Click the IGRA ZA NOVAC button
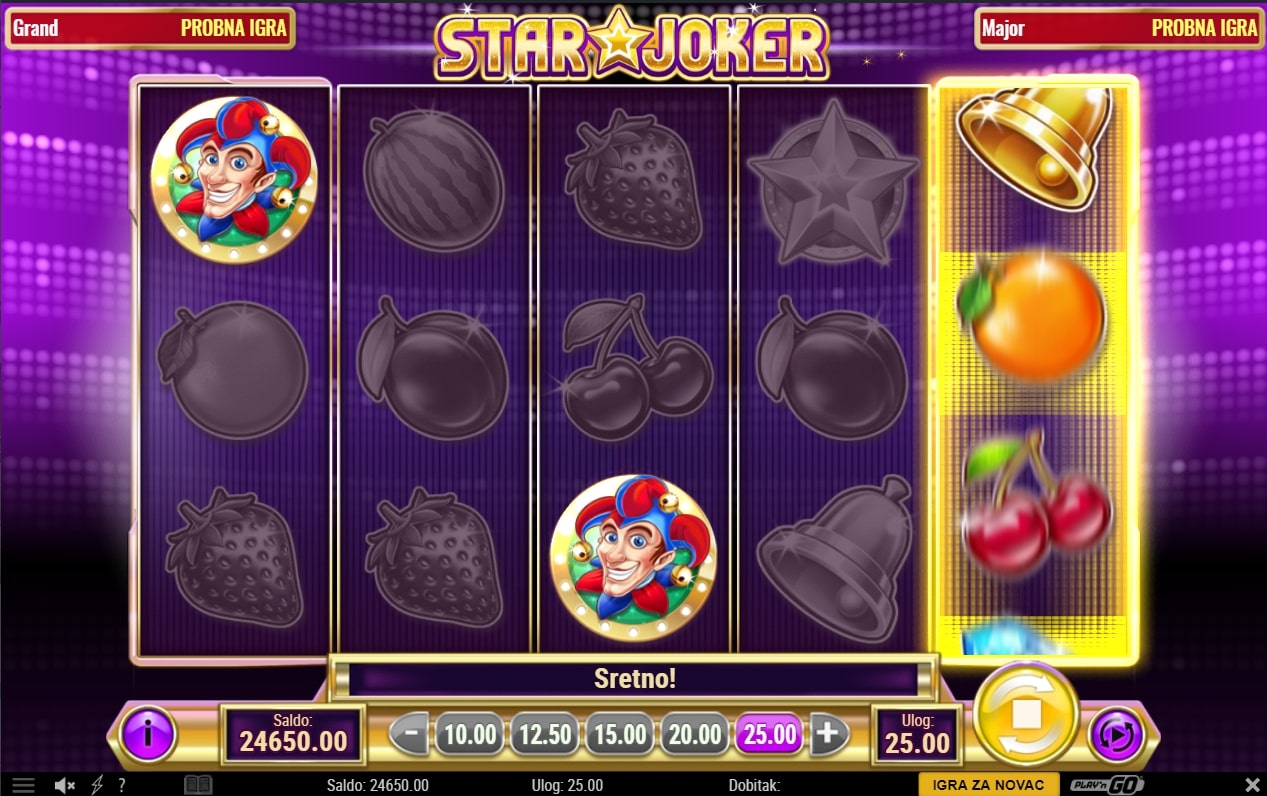 click(988, 785)
